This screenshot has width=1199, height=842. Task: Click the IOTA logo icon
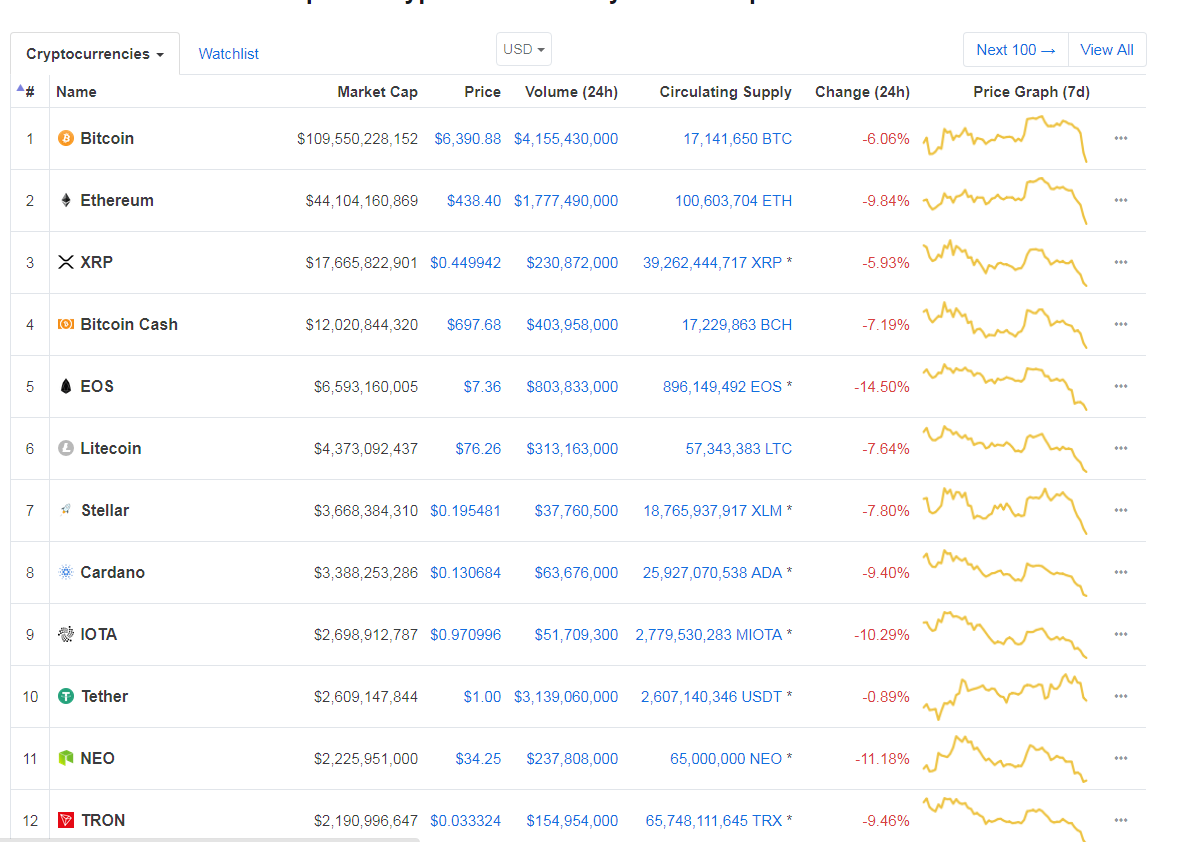(66, 634)
